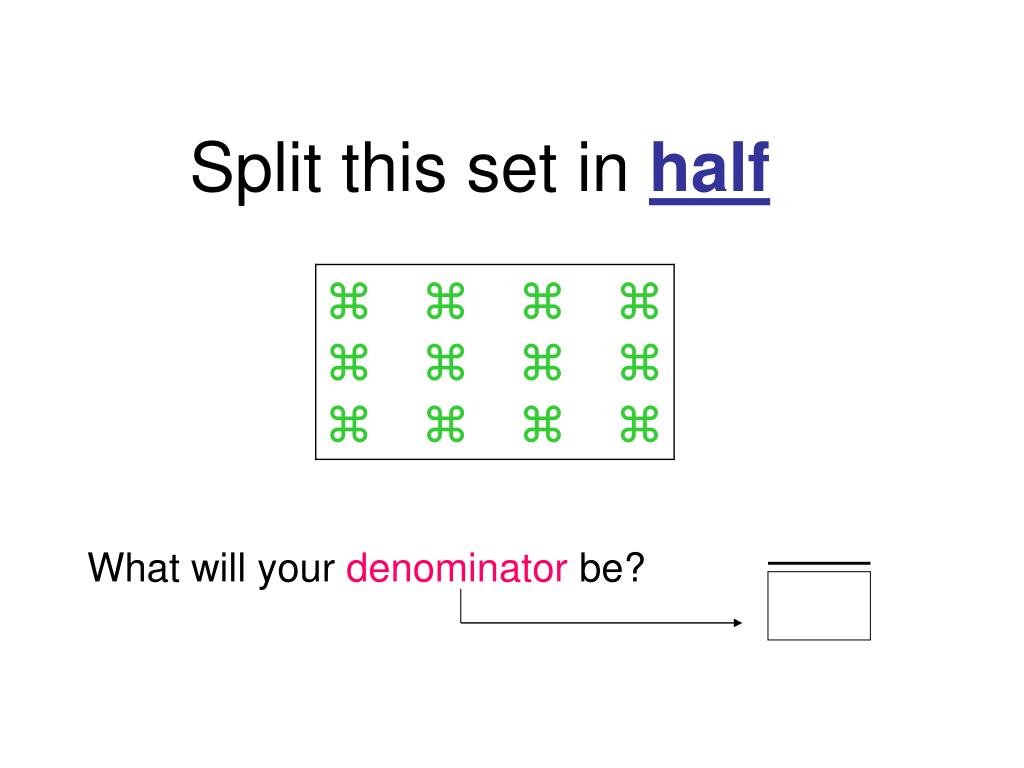Open the underlined blue "half" link
The height and width of the screenshot is (768, 1024).
pos(710,170)
